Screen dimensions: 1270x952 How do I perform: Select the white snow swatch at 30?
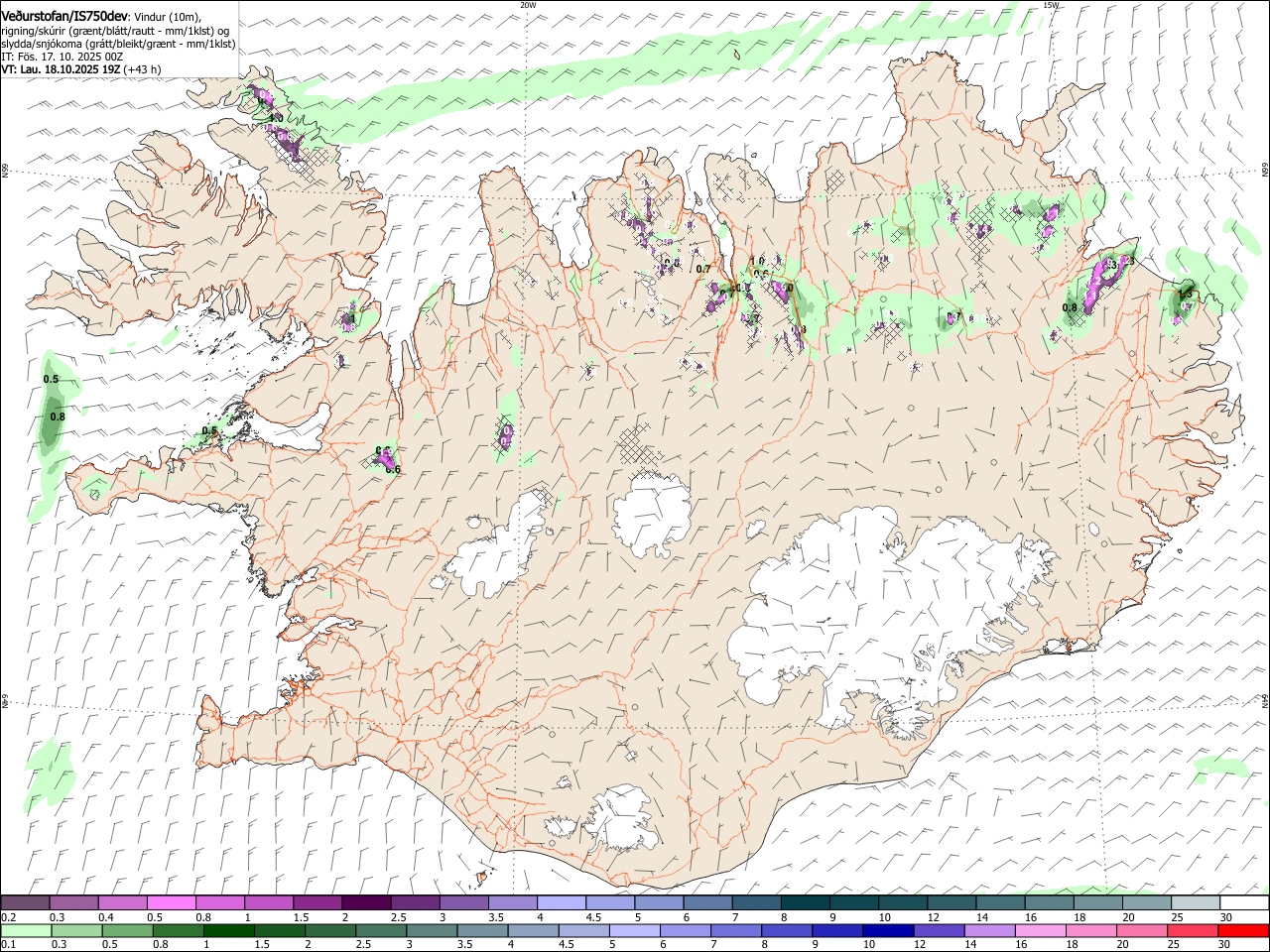coord(1244,903)
